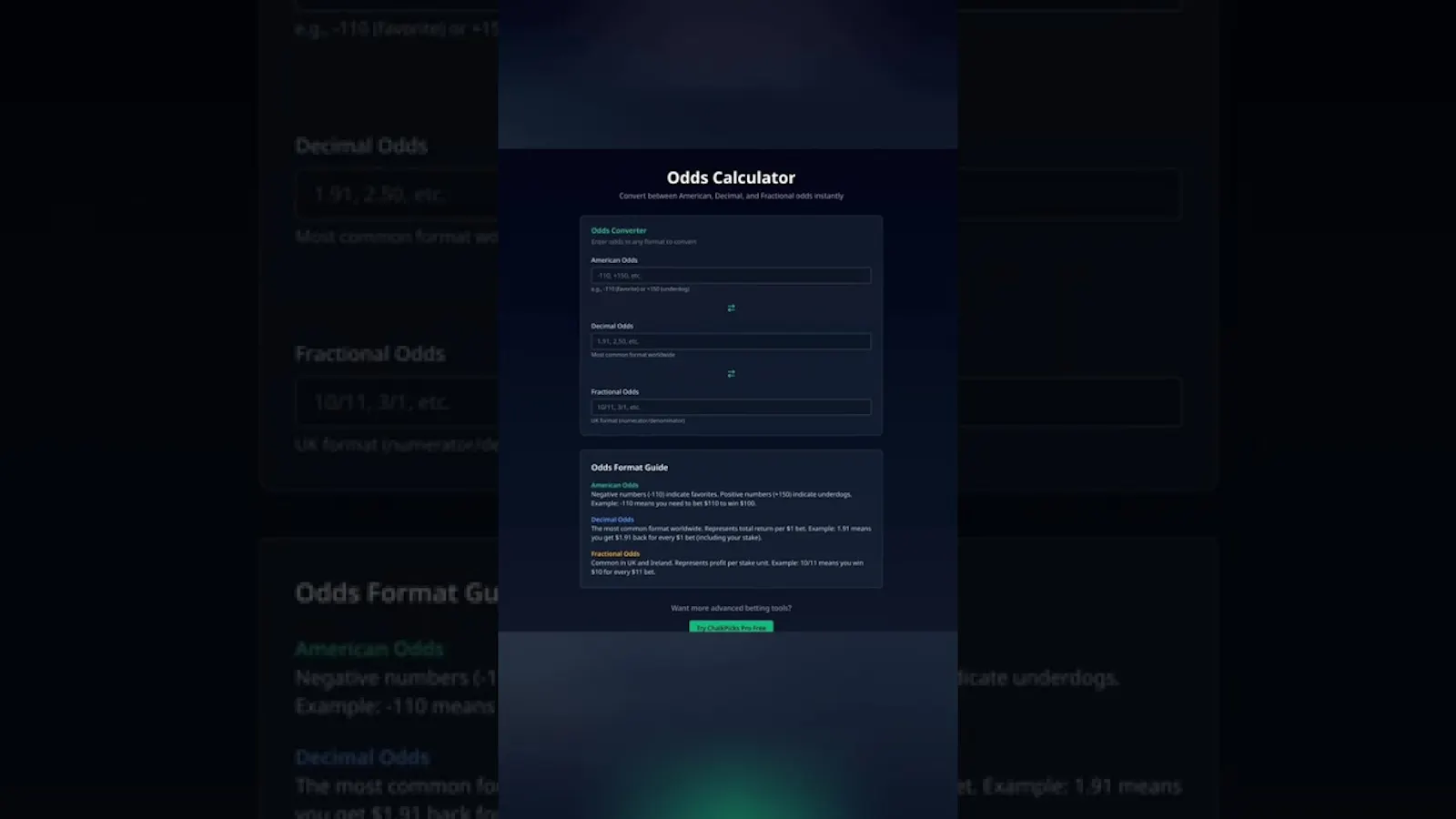The width and height of the screenshot is (1456, 819).
Task: Click the 'Enter odds in any format' helper text
Action: click(643, 242)
